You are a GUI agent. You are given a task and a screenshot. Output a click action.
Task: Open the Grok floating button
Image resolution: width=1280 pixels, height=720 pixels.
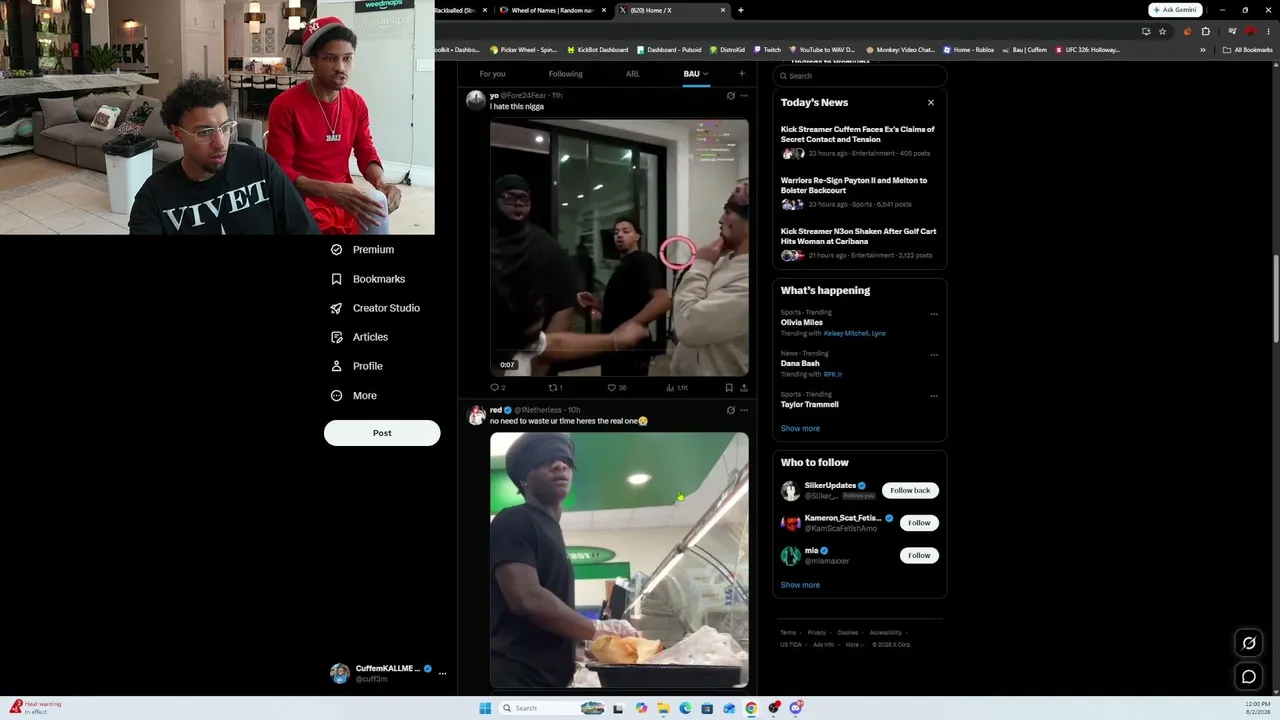pos(1249,643)
